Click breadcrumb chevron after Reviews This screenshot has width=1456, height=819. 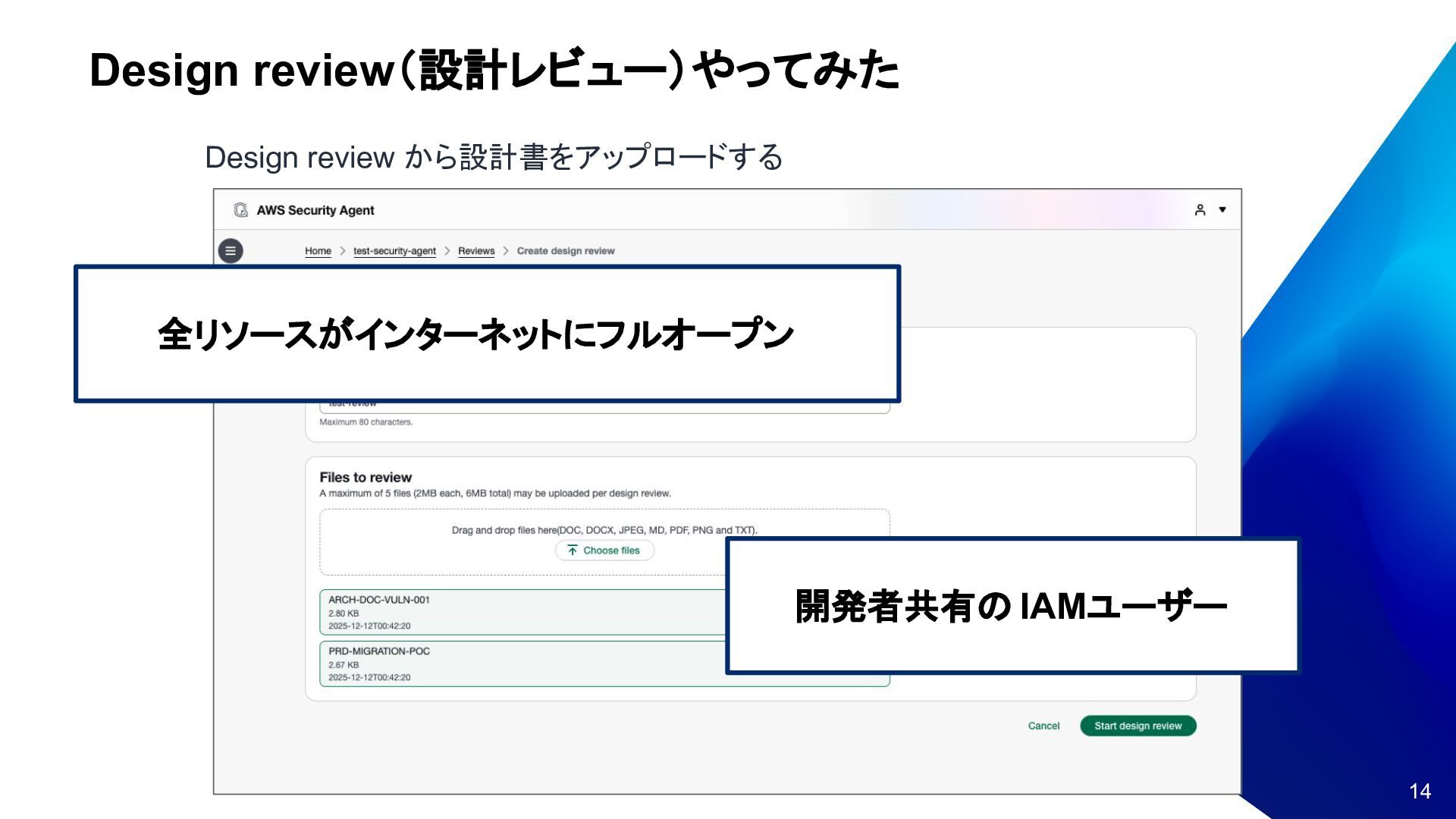tap(506, 251)
